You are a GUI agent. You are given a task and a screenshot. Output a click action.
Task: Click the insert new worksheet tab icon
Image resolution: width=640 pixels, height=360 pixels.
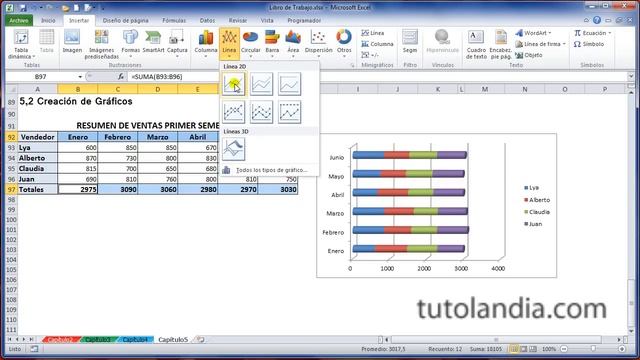point(200,339)
